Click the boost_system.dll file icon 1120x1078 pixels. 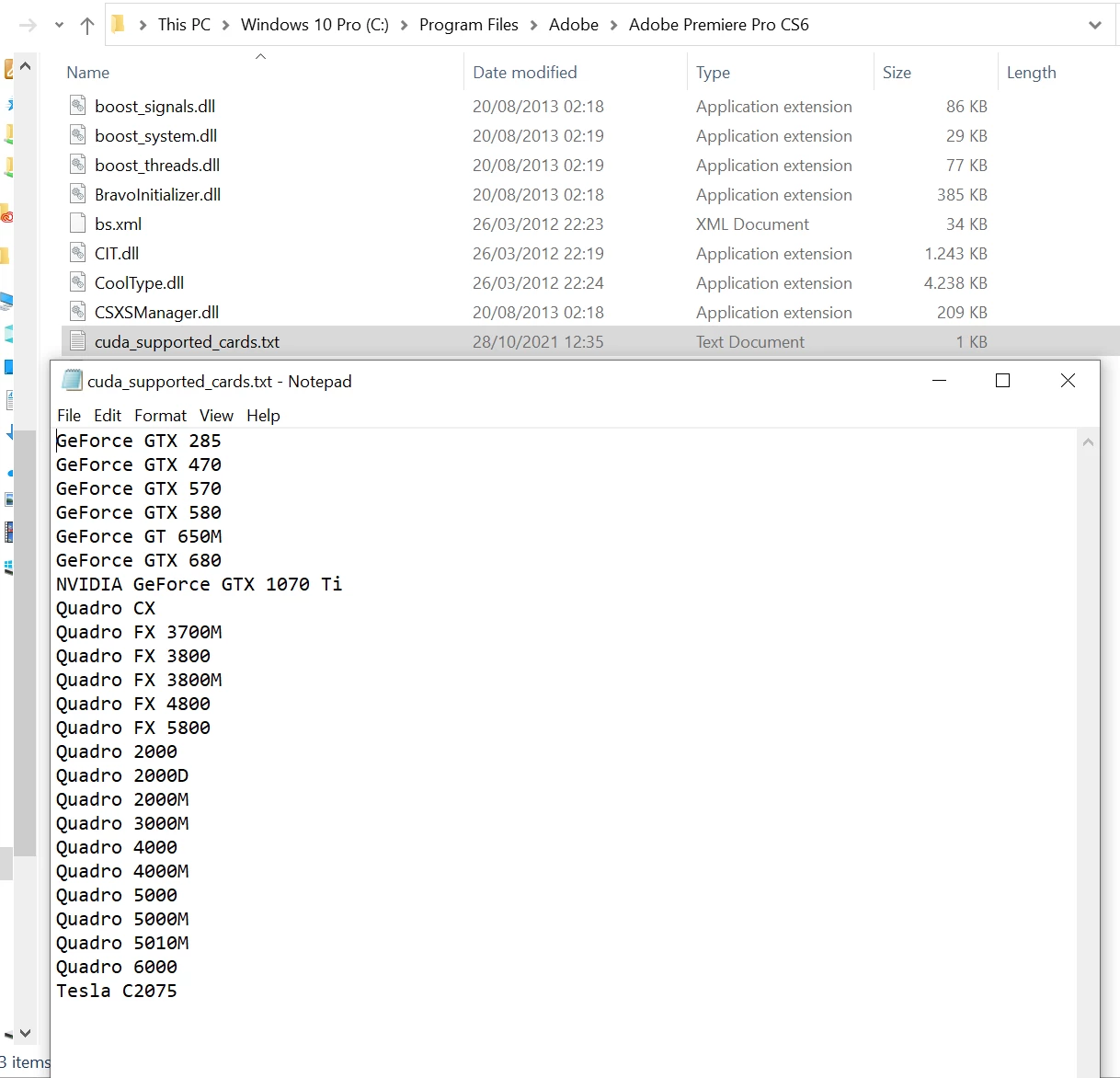tap(78, 135)
